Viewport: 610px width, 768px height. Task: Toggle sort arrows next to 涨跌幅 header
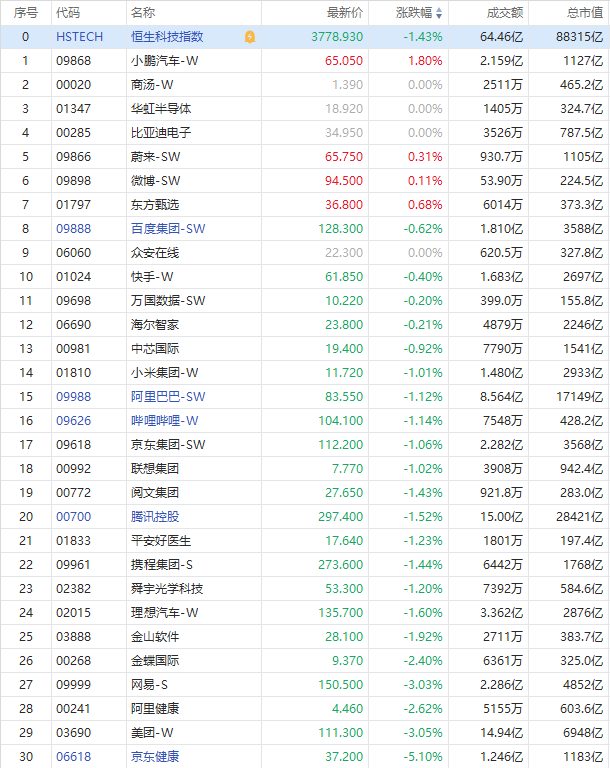439,13
